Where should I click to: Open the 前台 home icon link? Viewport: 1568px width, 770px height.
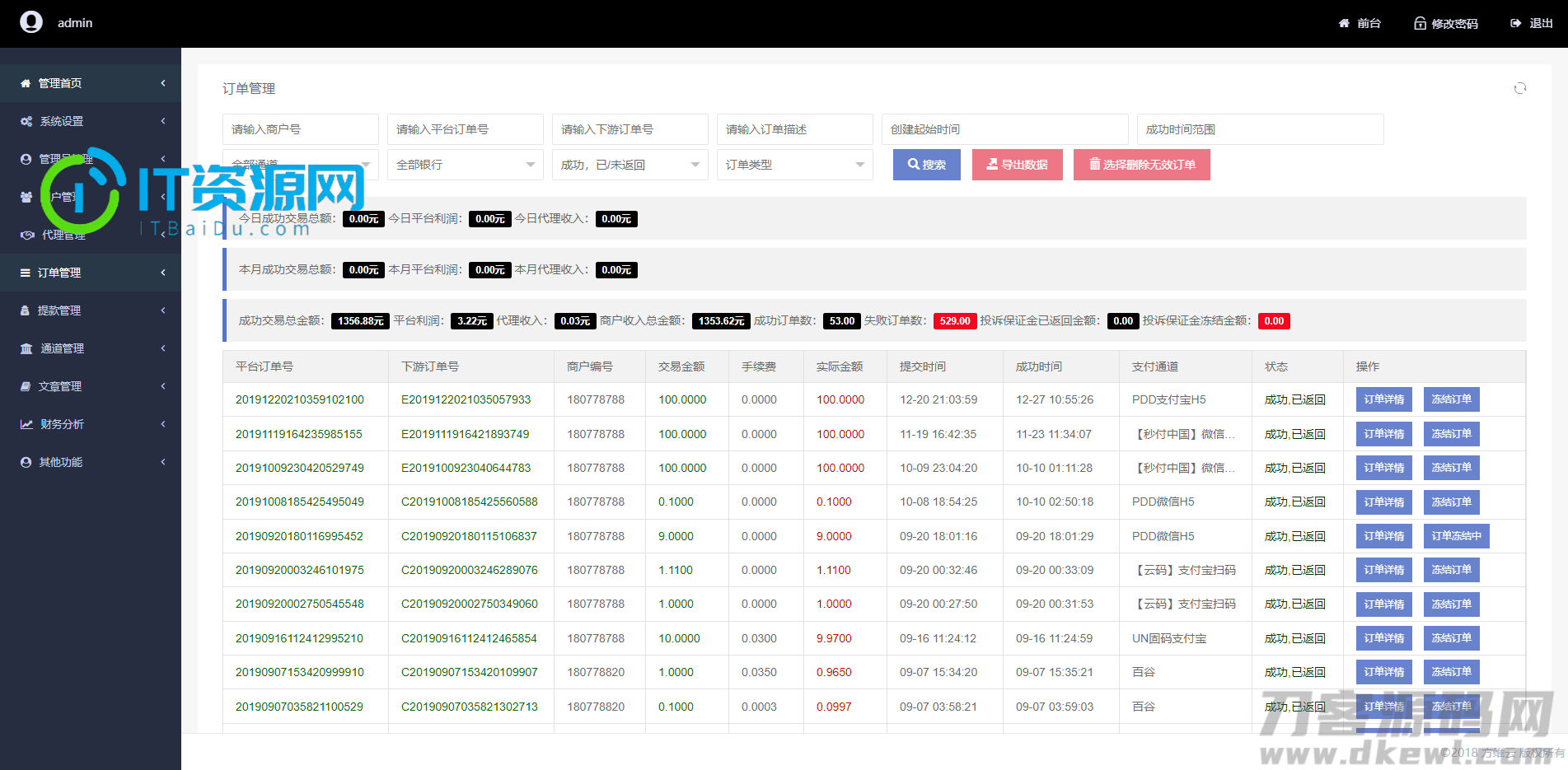1344,23
